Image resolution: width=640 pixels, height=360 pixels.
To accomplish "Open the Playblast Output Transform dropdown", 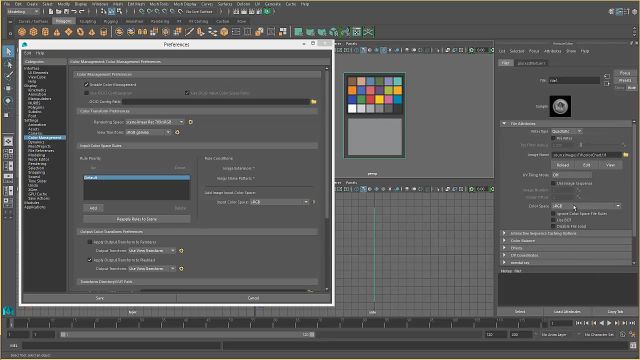I will (152, 269).
